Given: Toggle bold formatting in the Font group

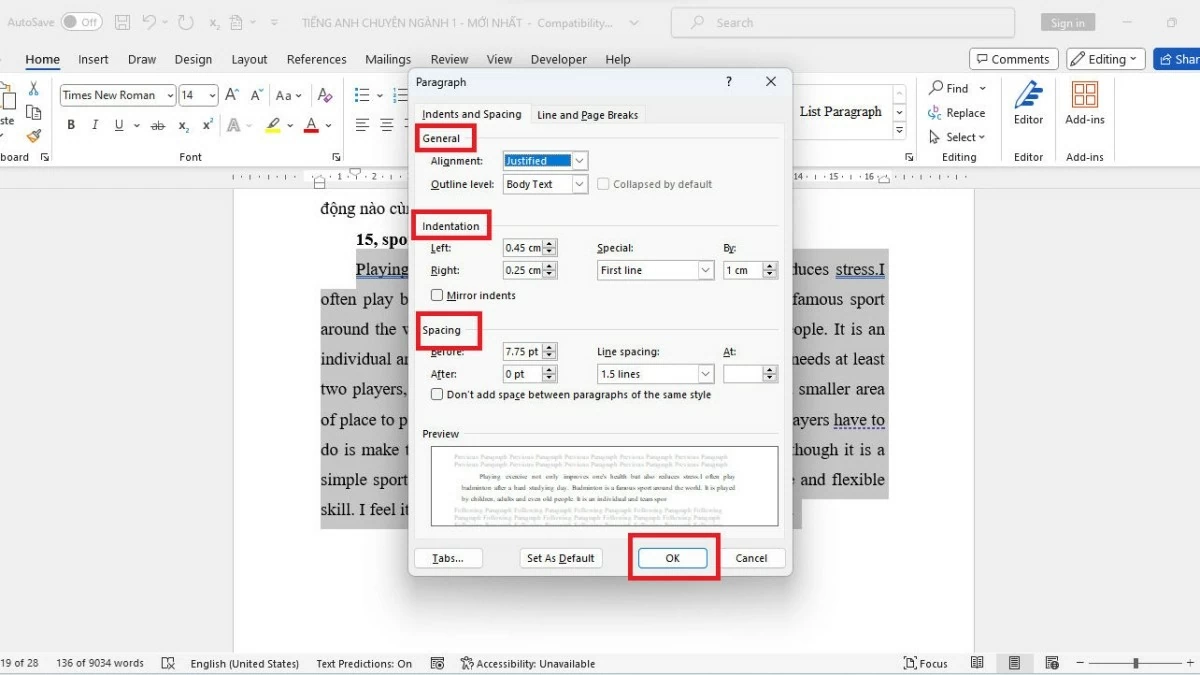Looking at the screenshot, I should click(70, 124).
